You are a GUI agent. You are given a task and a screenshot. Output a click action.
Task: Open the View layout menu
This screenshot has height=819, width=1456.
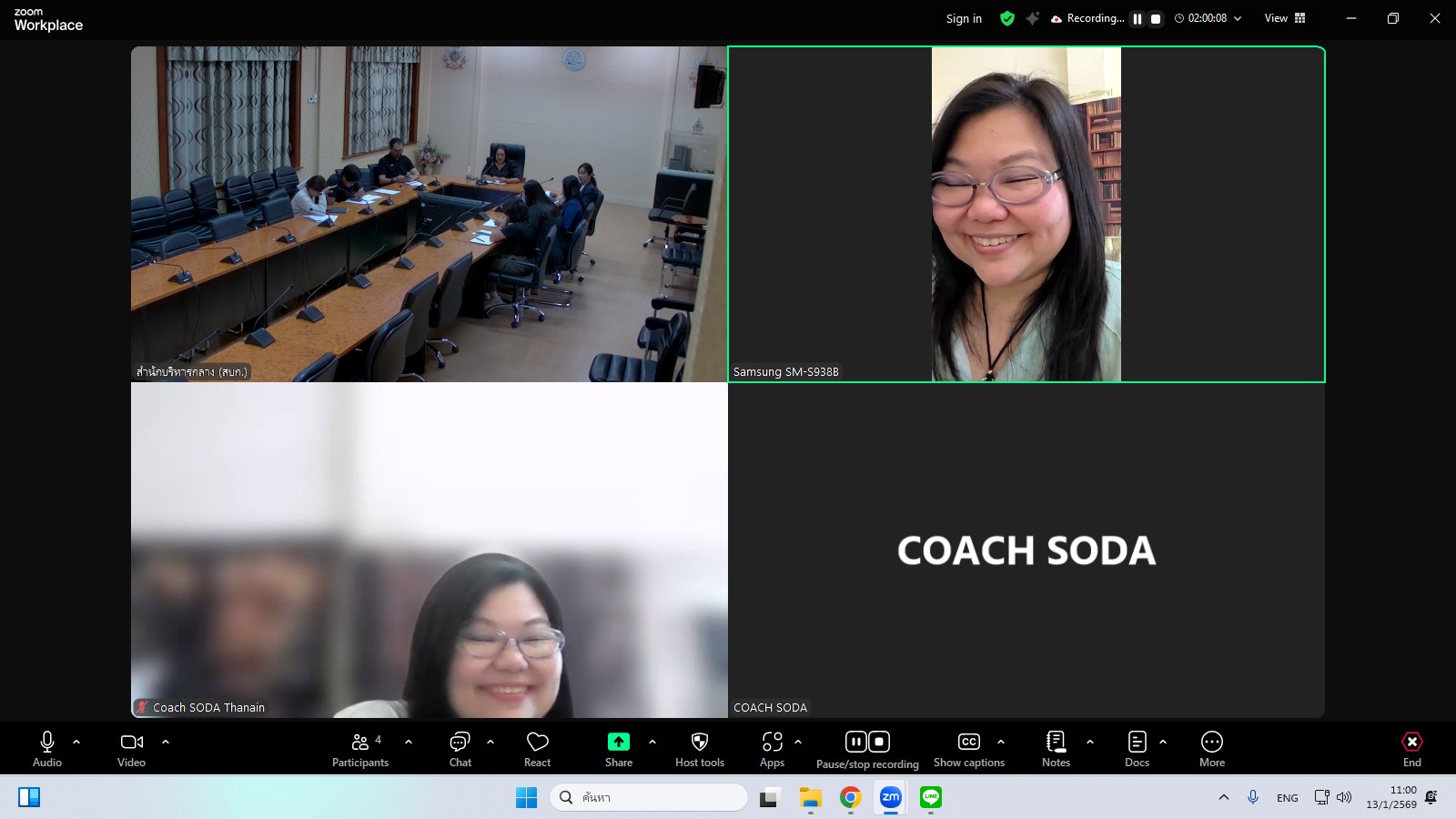point(1284,18)
